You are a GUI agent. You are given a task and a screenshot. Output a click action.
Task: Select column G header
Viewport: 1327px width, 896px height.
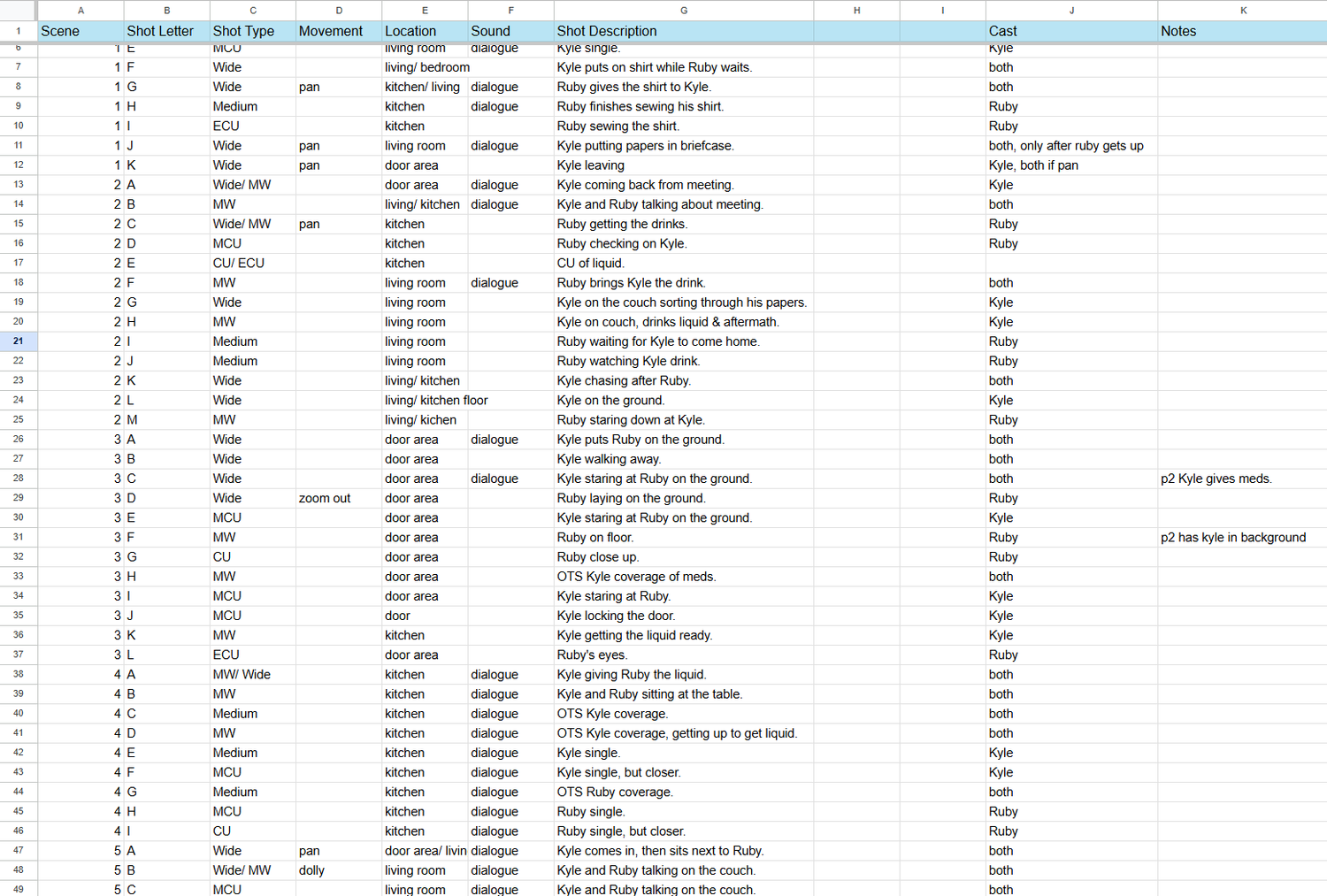[683, 10]
